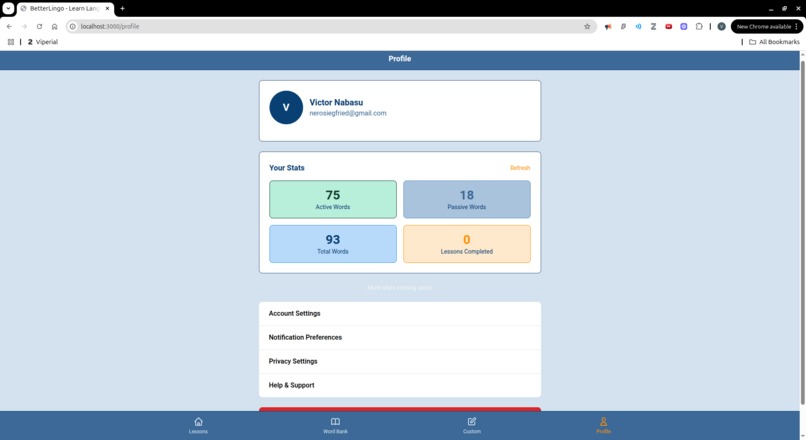Click the V profile avatar circle
Screen dimensions: 806x440
[x=286, y=107]
